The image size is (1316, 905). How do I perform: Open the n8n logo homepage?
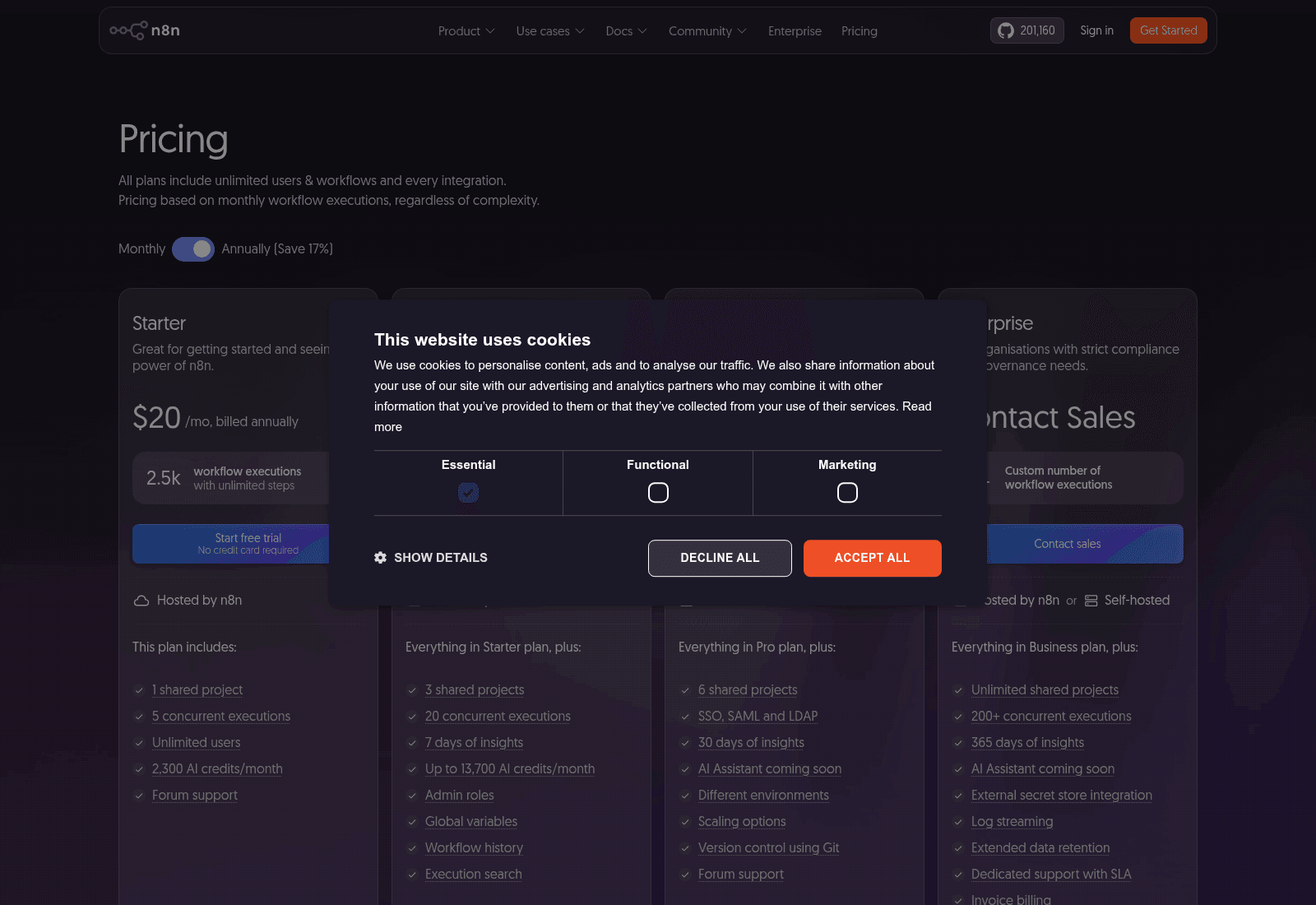[x=145, y=30]
